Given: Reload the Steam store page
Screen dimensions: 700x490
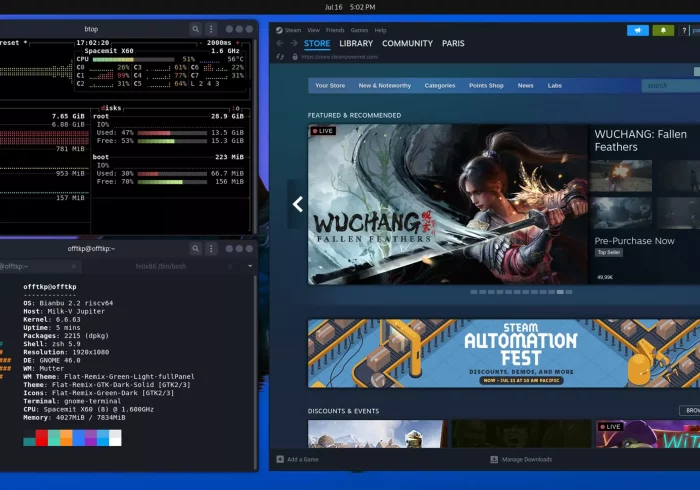Looking at the screenshot, I should click(x=280, y=57).
